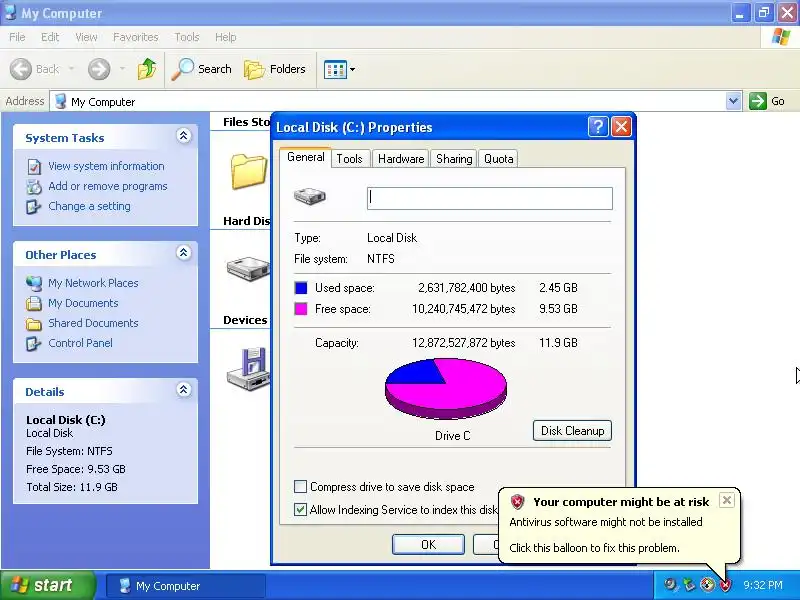The width and height of the screenshot is (800, 600).
Task: Open My Network Places link
Action: pyautogui.click(x=93, y=283)
